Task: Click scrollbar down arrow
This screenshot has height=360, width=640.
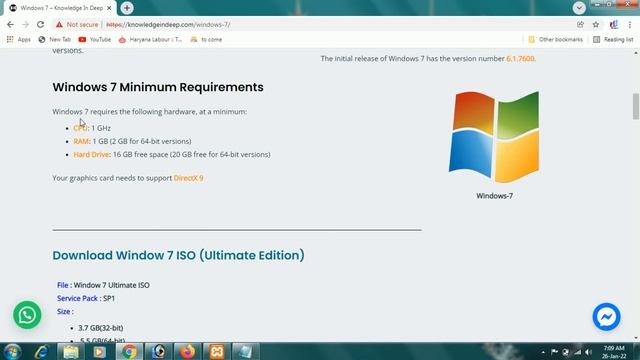Action: [x=636, y=338]
